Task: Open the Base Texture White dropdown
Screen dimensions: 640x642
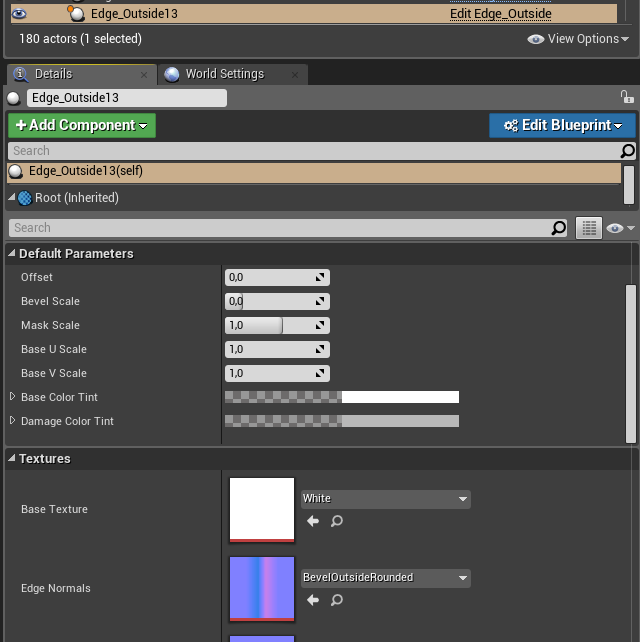Action: click(385, 498)
